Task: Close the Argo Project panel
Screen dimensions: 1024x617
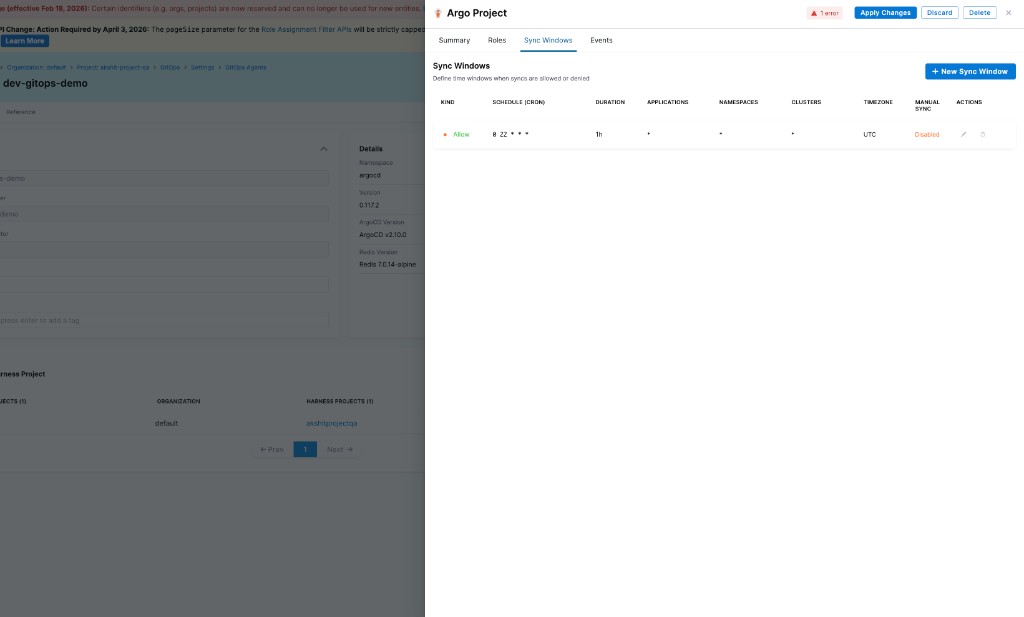Action: point(1008,13)
